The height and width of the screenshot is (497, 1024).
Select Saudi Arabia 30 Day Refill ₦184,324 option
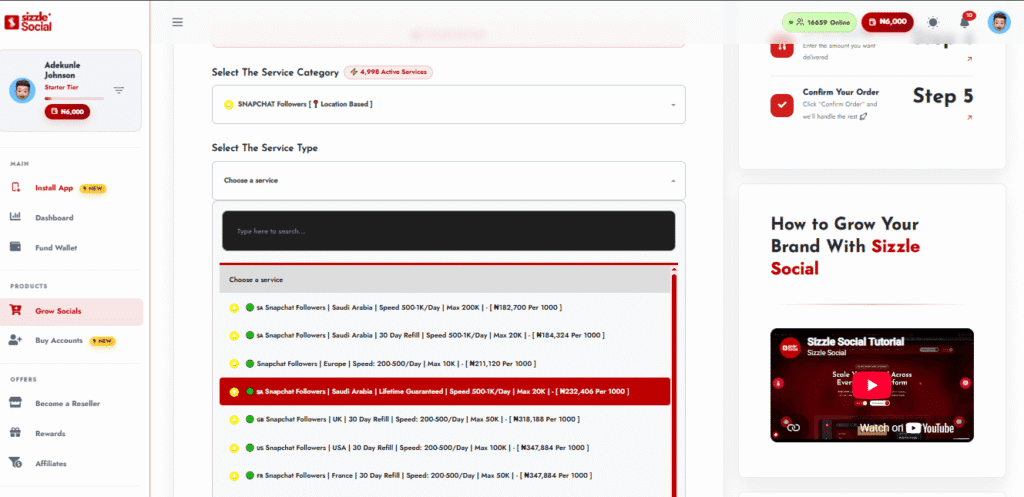coord(445,335)
